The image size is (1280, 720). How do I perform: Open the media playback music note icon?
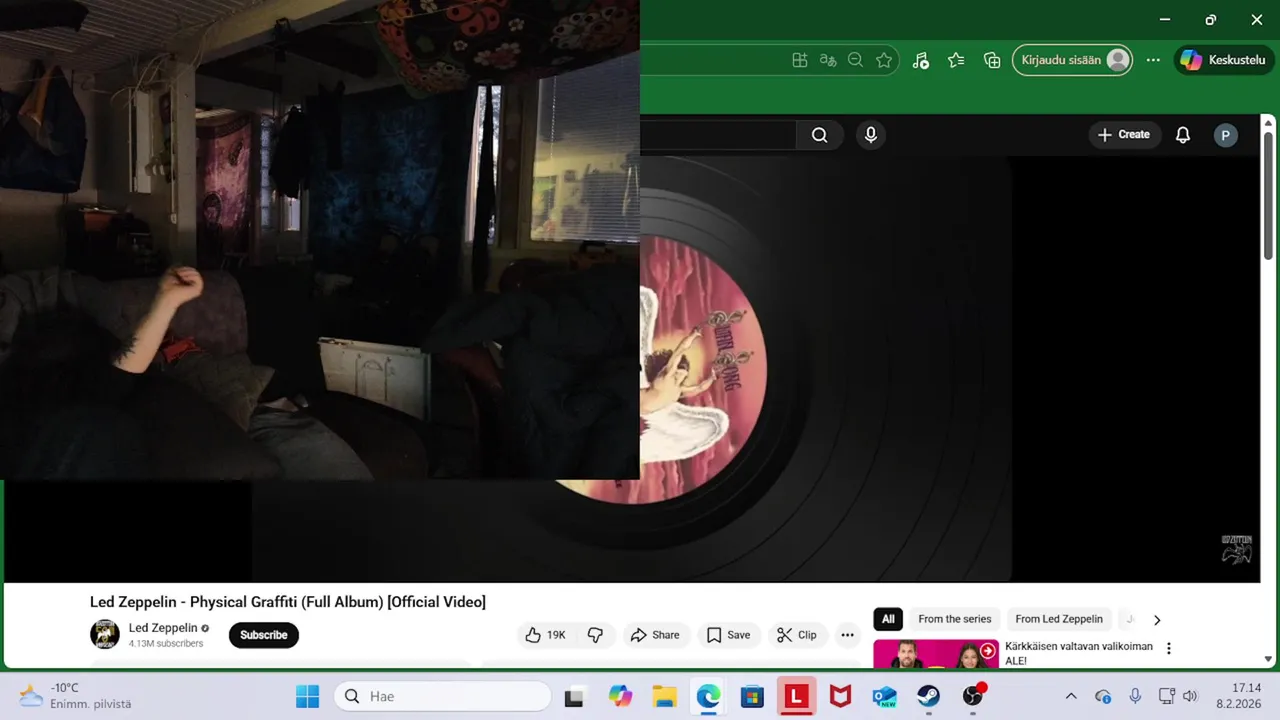[x=921, y=60]
